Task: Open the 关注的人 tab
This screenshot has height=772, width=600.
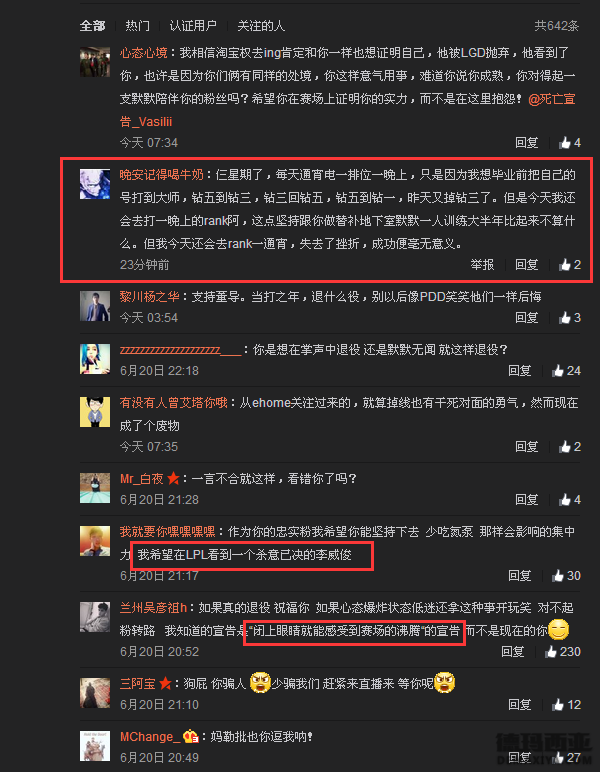Action: coord(261,26)
